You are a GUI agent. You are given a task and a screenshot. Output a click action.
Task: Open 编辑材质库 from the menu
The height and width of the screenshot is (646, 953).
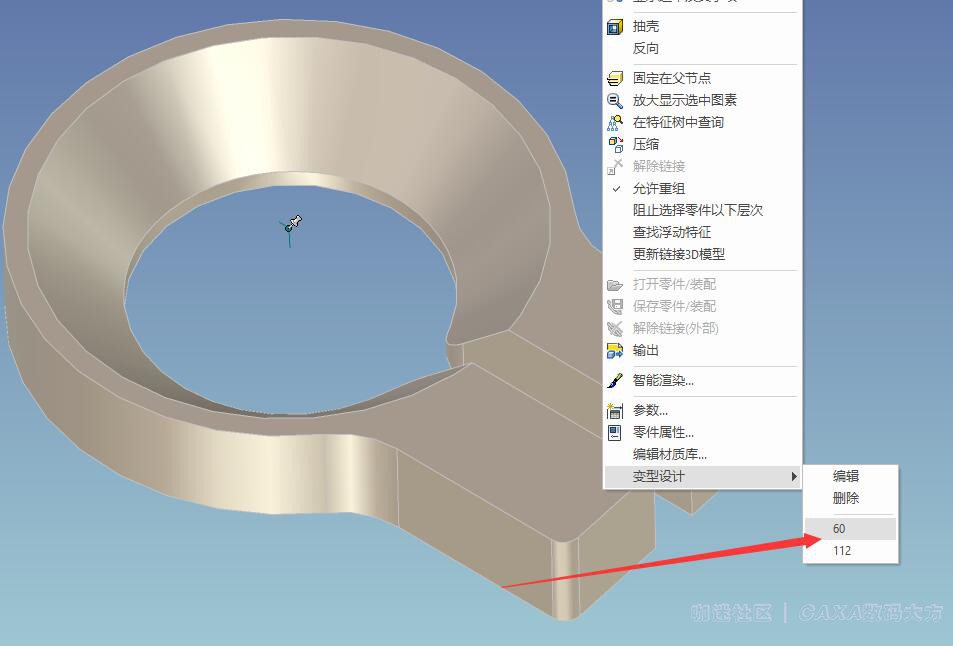point(669,454)
